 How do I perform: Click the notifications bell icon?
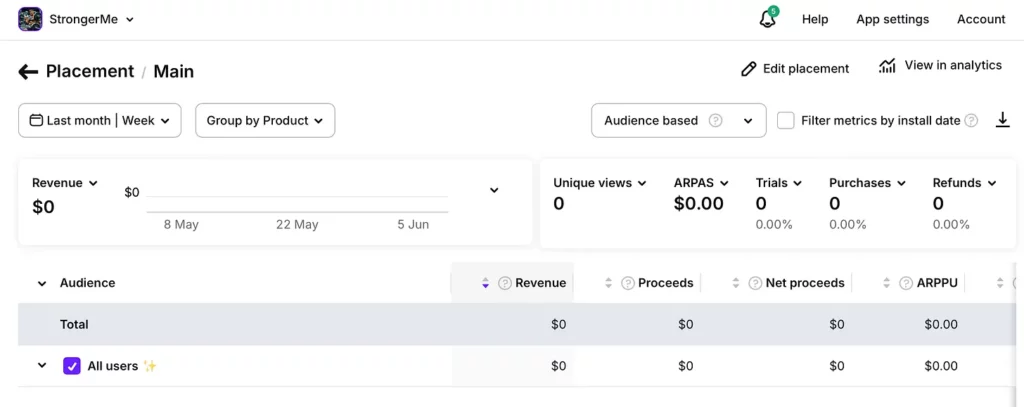point(767,19)
